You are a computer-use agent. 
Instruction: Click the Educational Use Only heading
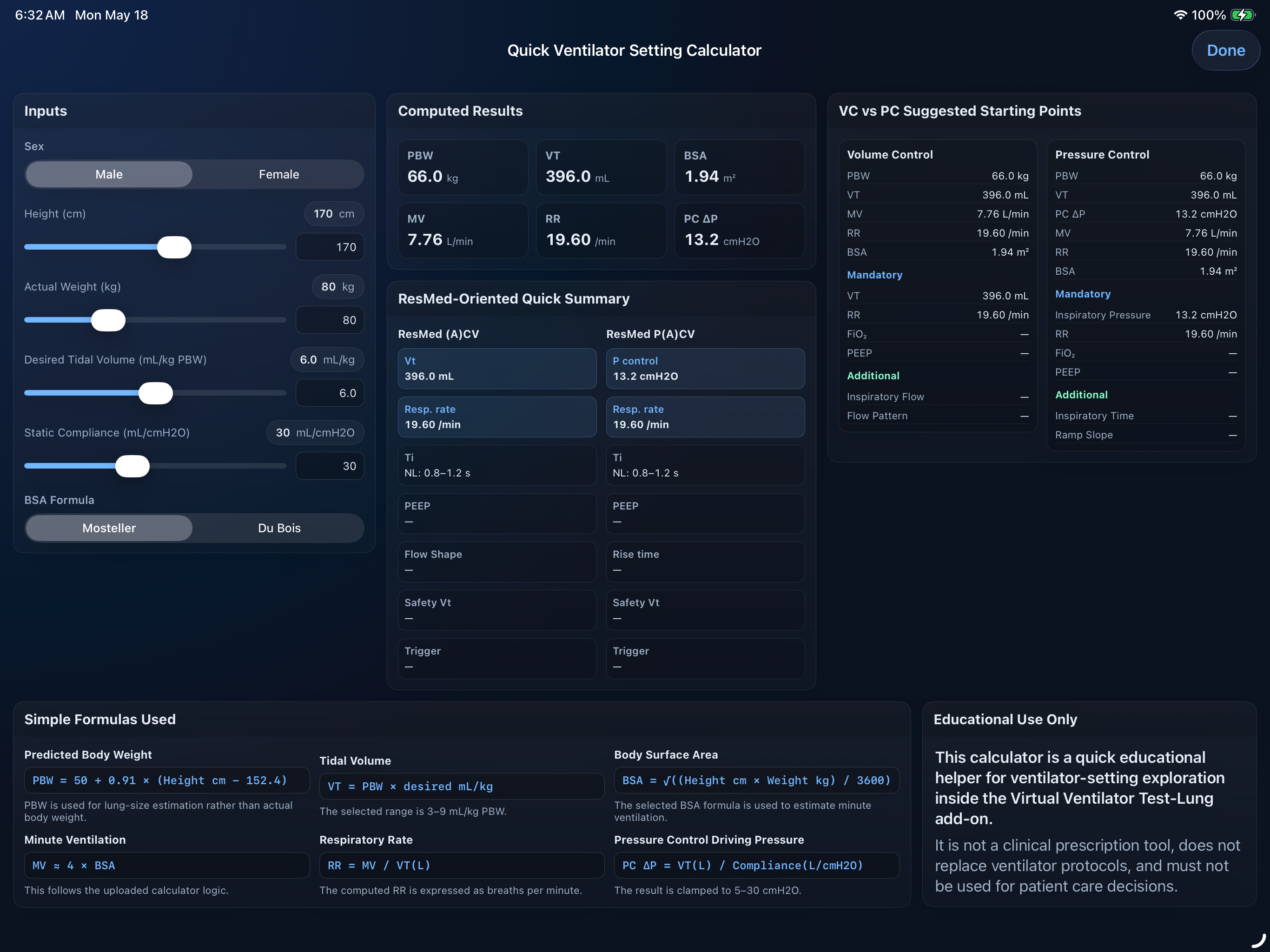[1005, 720]
